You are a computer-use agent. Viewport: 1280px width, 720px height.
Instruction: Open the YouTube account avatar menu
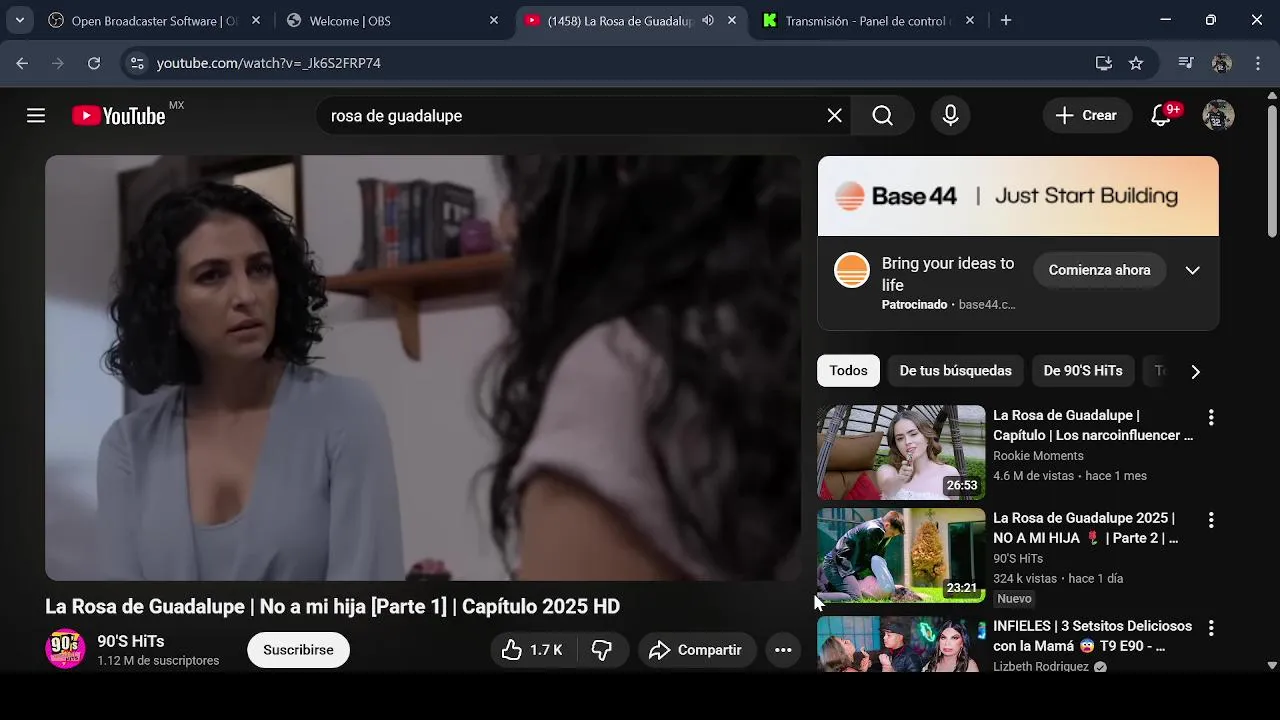[x=1218, y=116]
